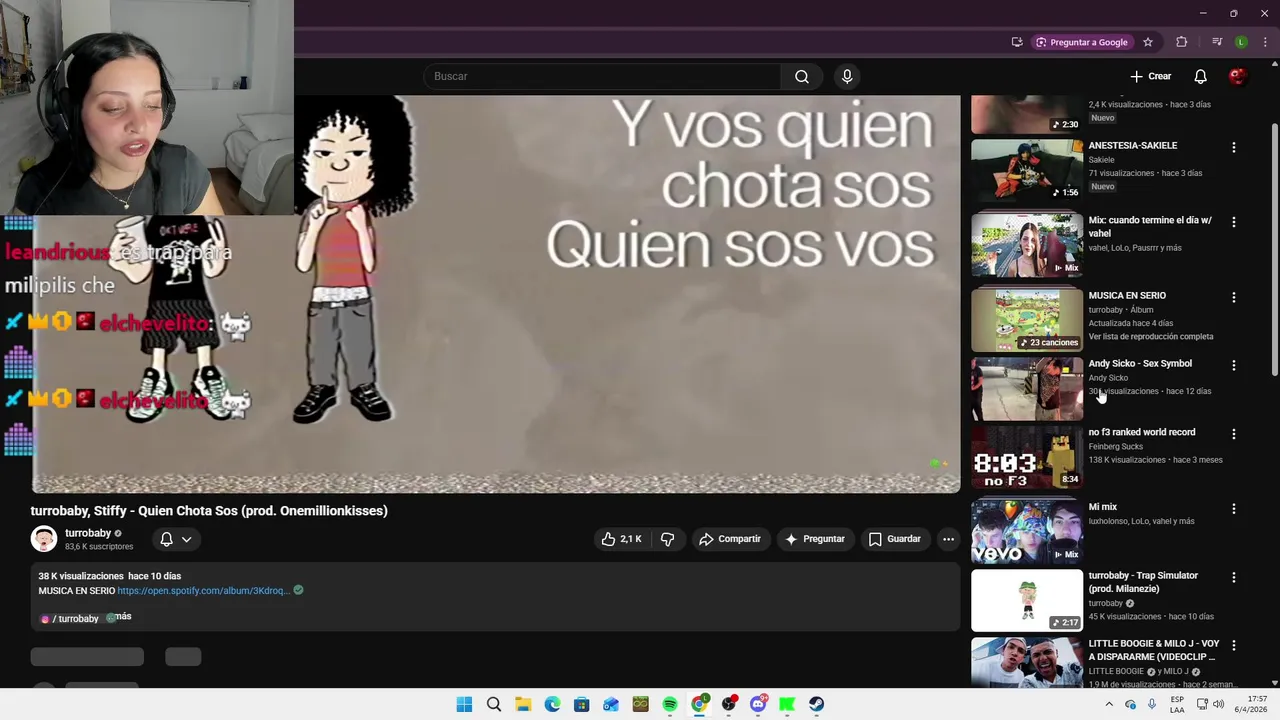
Task: Open Steam from taskbar
Action: tap(817, 704)
